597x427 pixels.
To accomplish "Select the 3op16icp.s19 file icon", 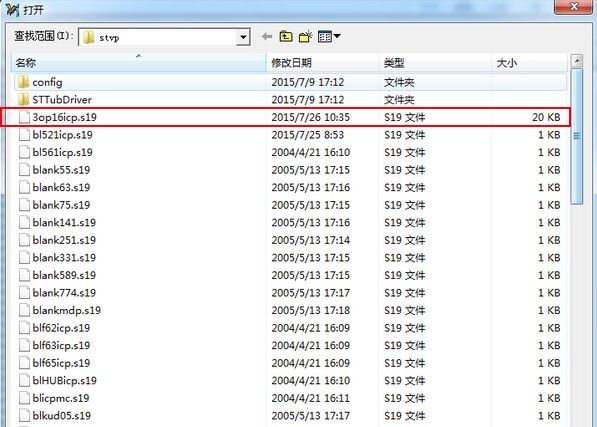I will [x=24, y=117].
